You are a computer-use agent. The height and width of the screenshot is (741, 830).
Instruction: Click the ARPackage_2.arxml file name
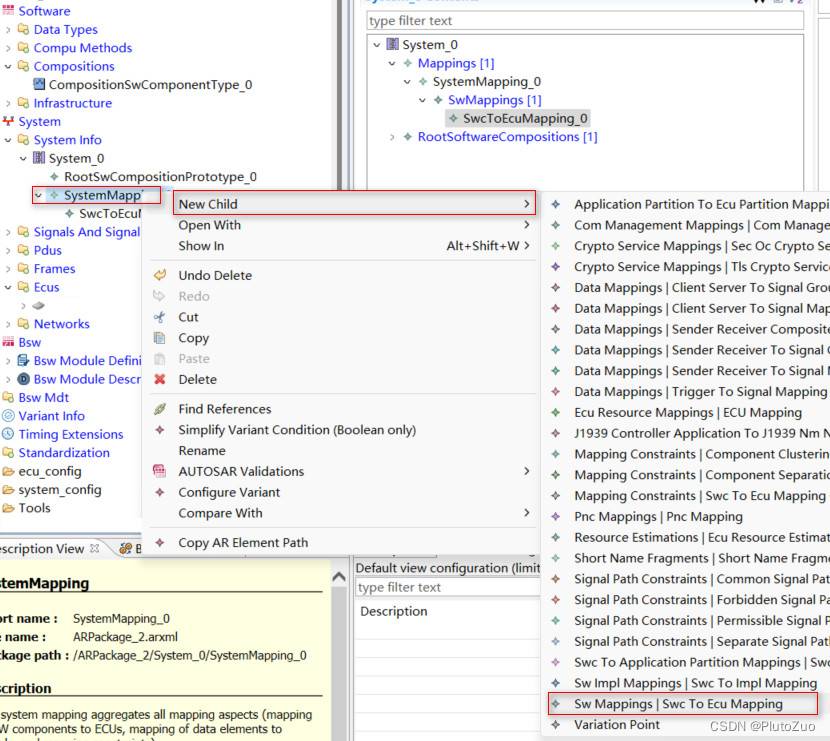click(x=125, y=637)
